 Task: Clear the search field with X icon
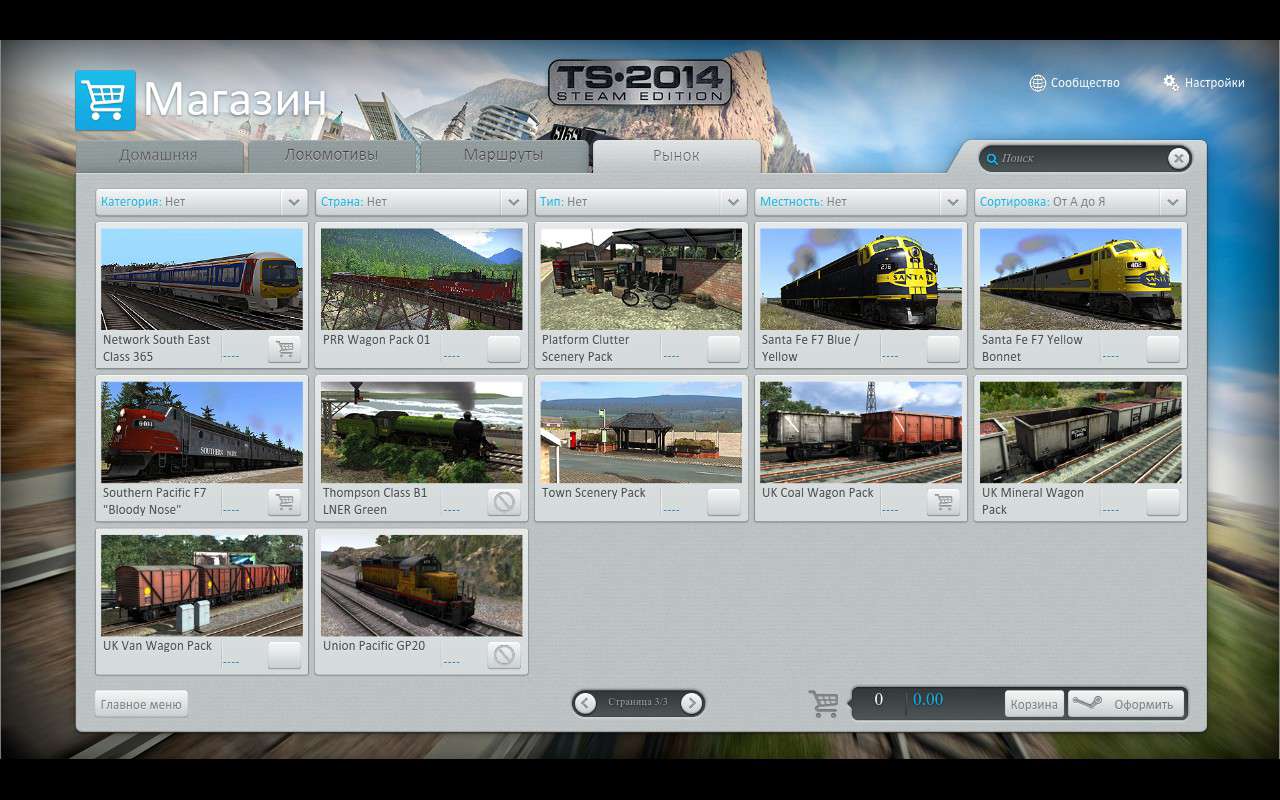[x=1178, y=158]
